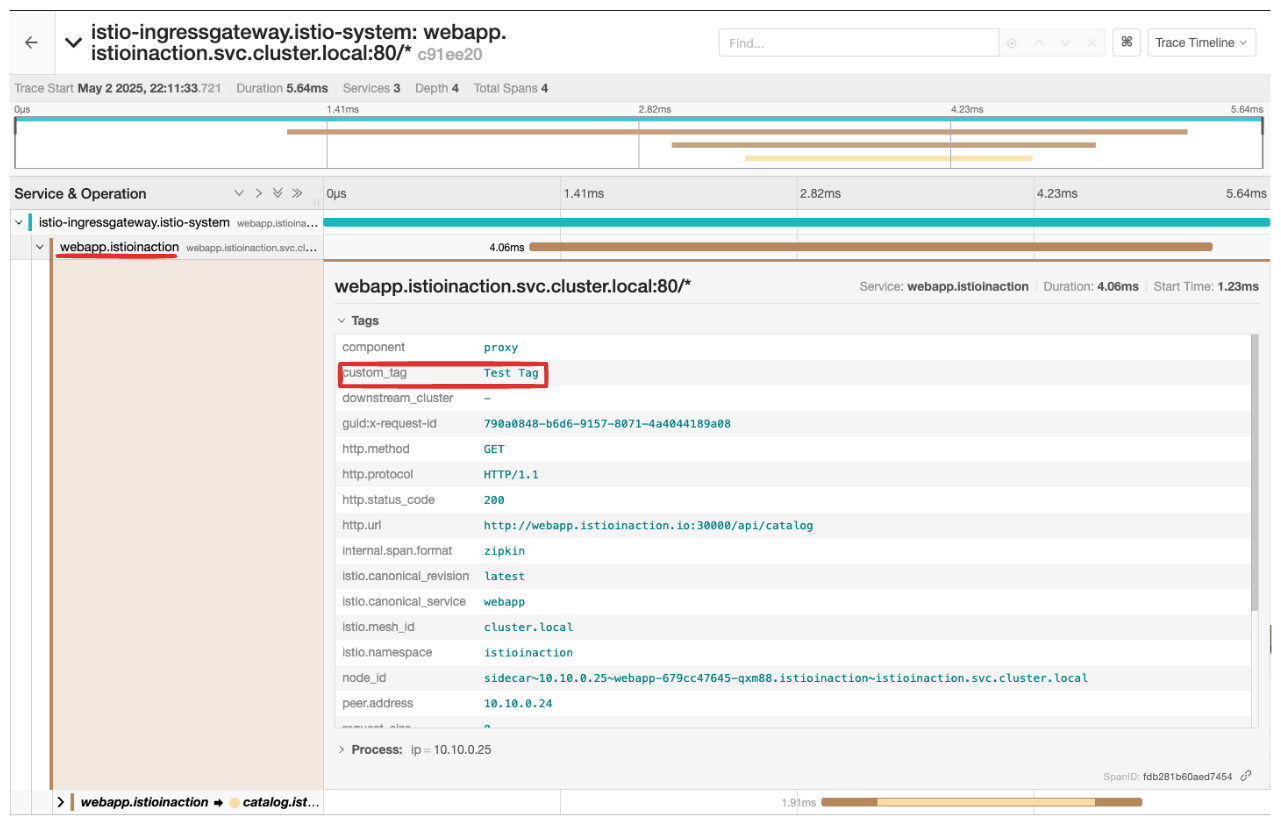Click the 1.91ms catalog span bar
Screen dimensions: 1281x837
coord(981,802)
